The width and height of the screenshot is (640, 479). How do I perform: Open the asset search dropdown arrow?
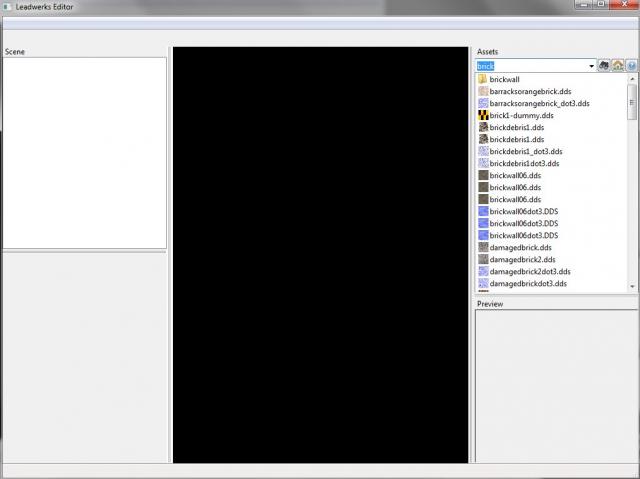(x=591, y=66)
